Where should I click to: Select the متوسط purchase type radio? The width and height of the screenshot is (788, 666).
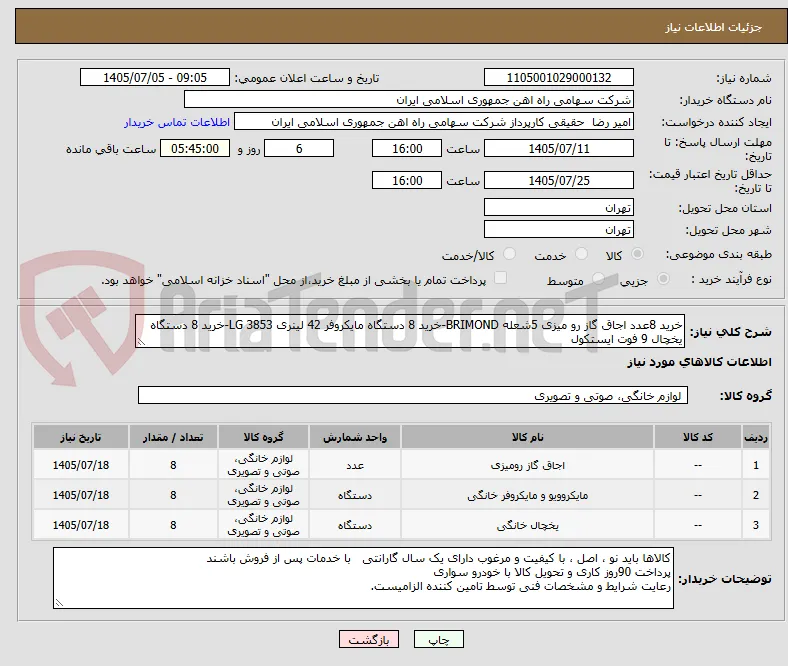point(598,278)
